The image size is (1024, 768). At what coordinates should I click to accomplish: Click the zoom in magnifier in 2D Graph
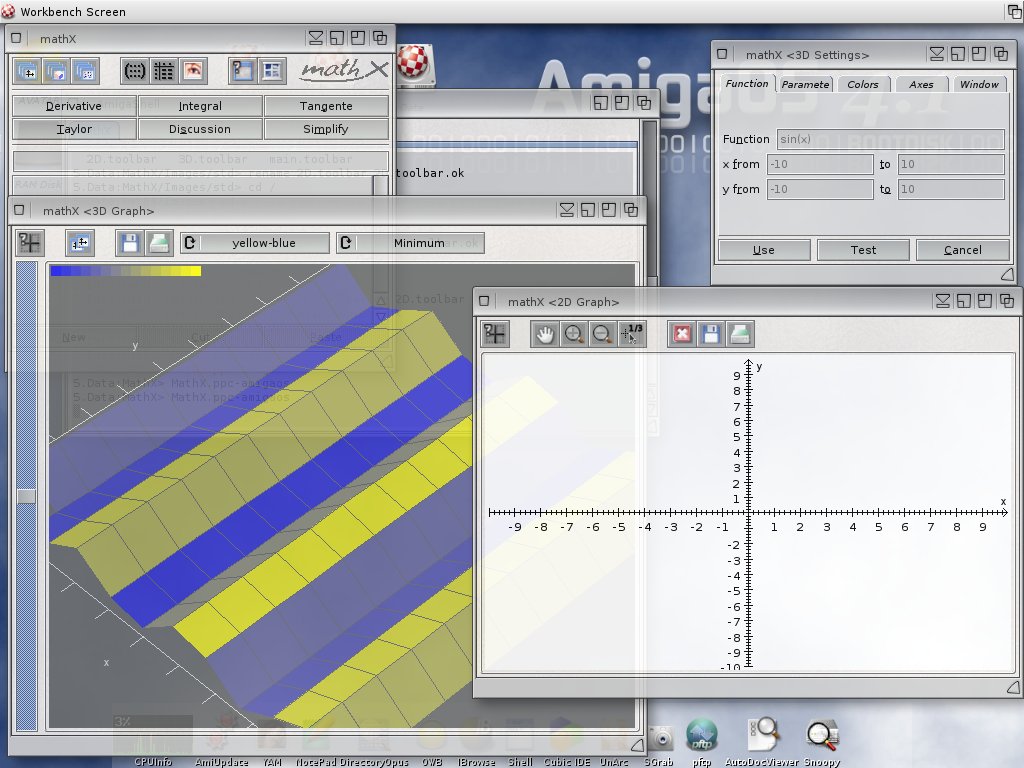(573, 334)
